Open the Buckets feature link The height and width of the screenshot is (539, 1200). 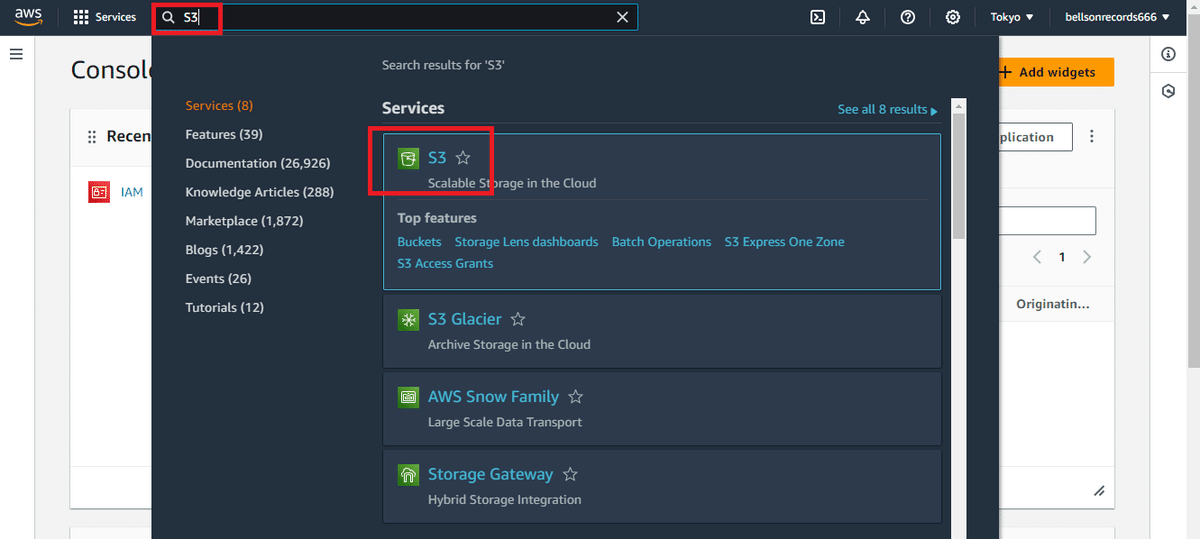(x=419, y=242)
